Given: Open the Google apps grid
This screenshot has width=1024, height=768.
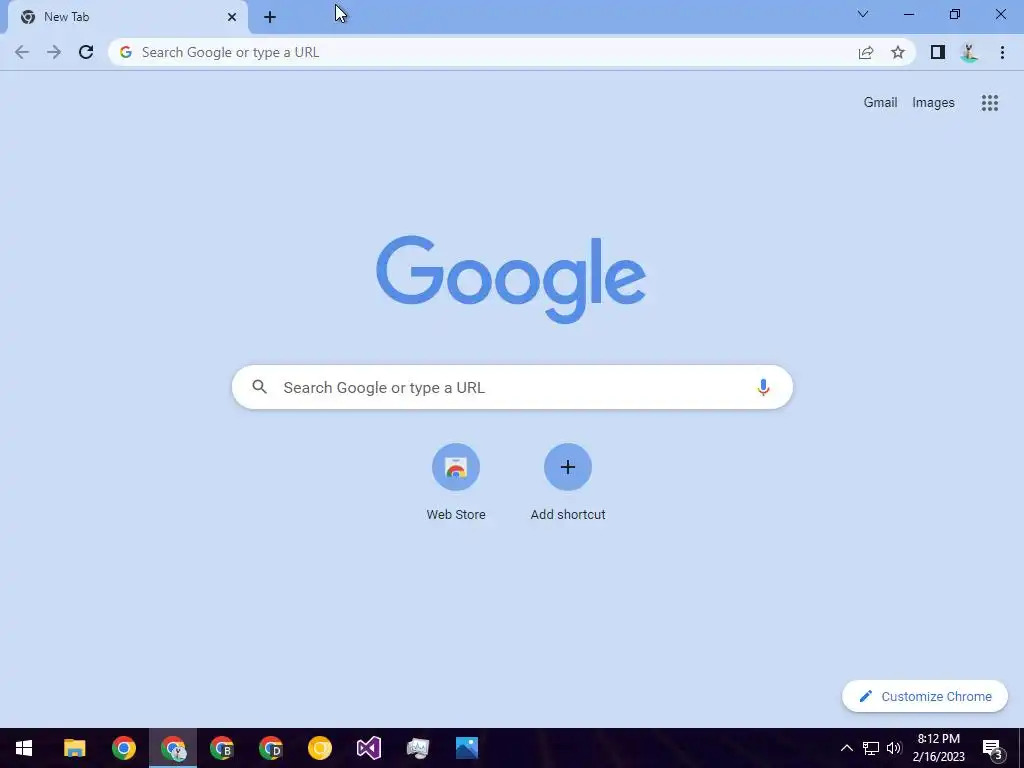Looking at the screenshot, I should pyautogui.click(x=990, y=103).
